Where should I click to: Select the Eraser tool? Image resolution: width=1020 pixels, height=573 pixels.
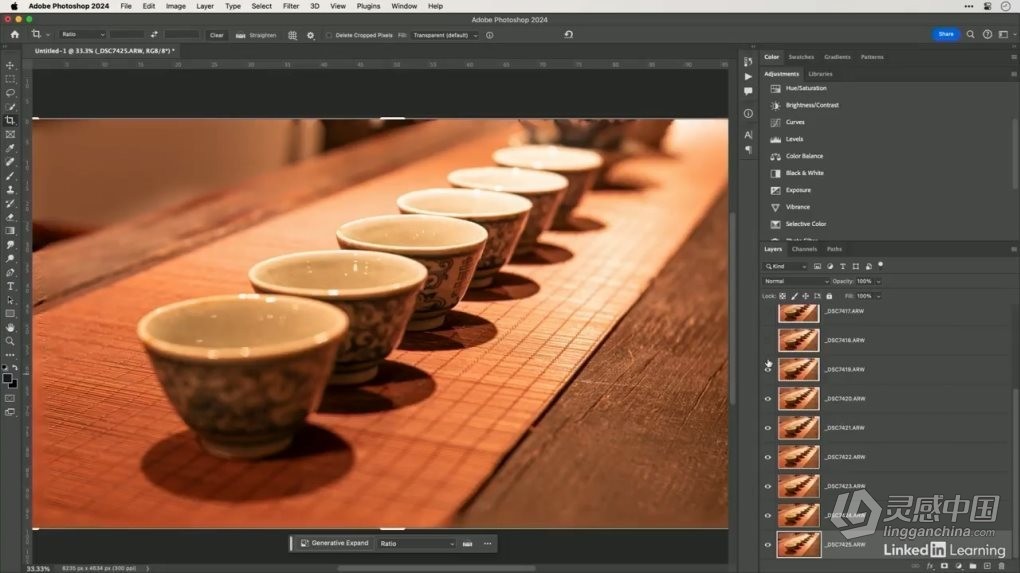[x=10, y=217]
